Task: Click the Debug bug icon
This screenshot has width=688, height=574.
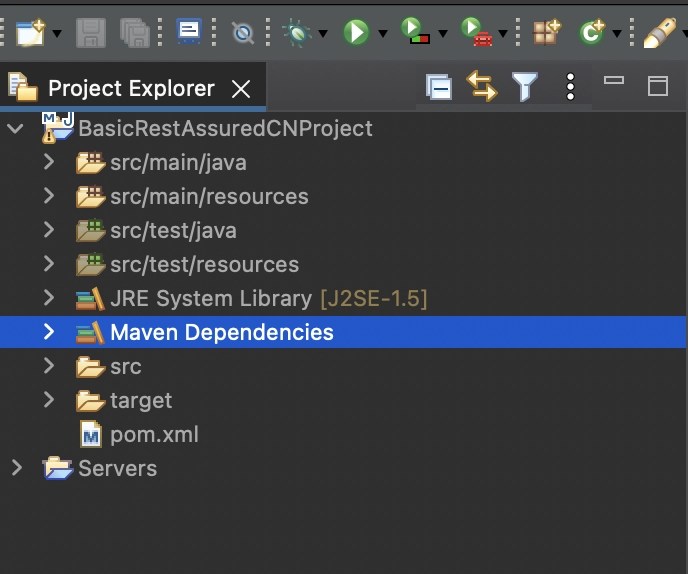Action: point(297,32)
